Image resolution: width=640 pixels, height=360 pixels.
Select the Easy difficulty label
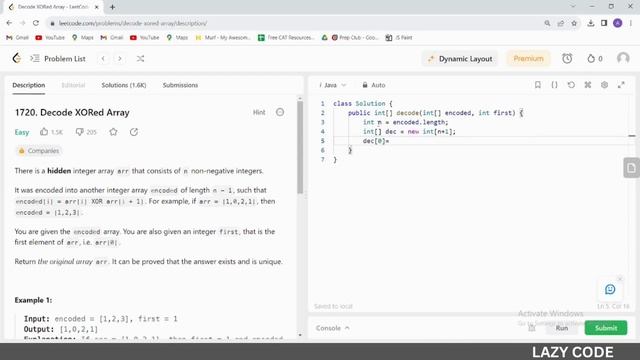pos(22,132)
